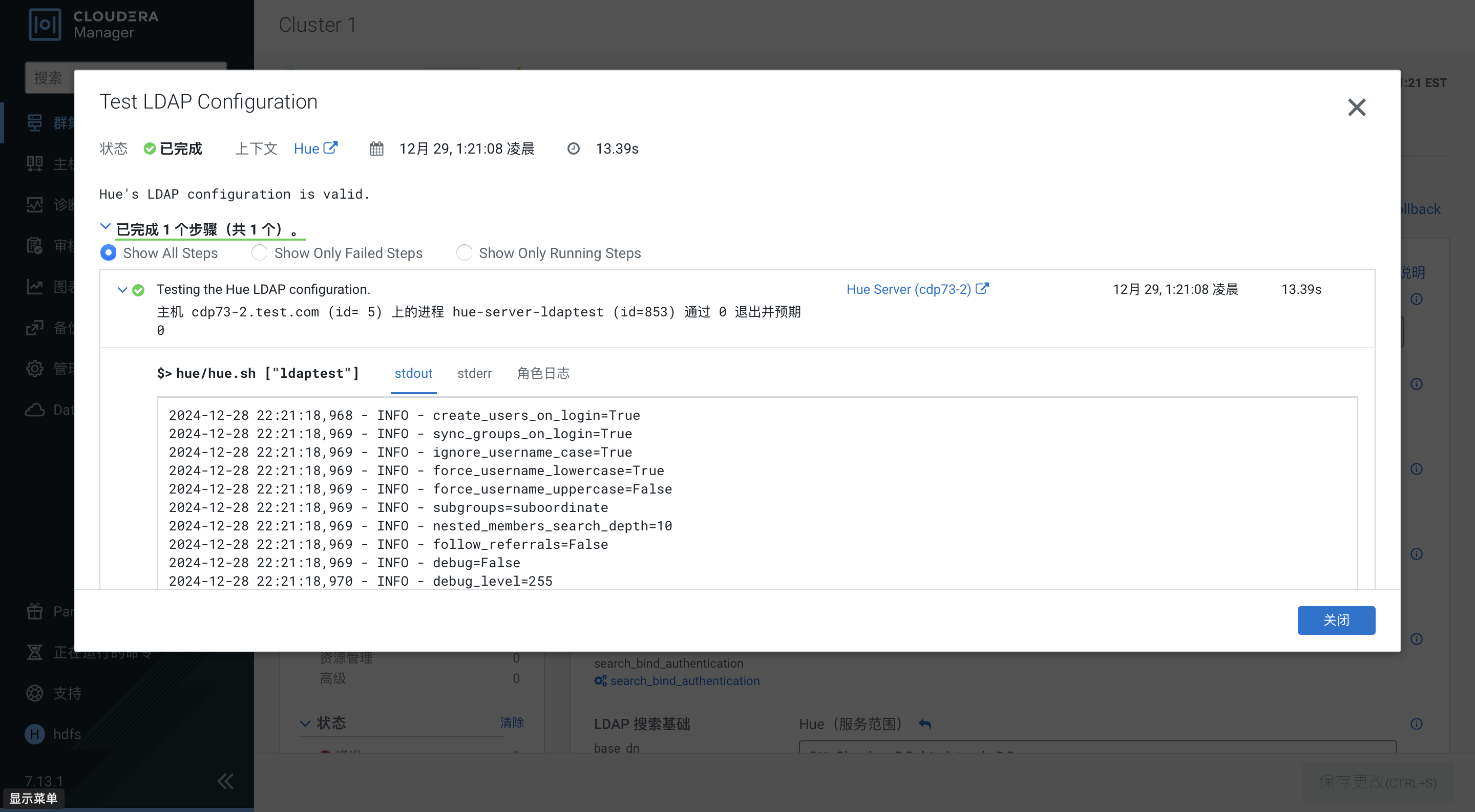The height and width of the screenshot is (812, 1475).
Task: Open the 群集 (Clusters) sidebar icon
Action: 34,122
